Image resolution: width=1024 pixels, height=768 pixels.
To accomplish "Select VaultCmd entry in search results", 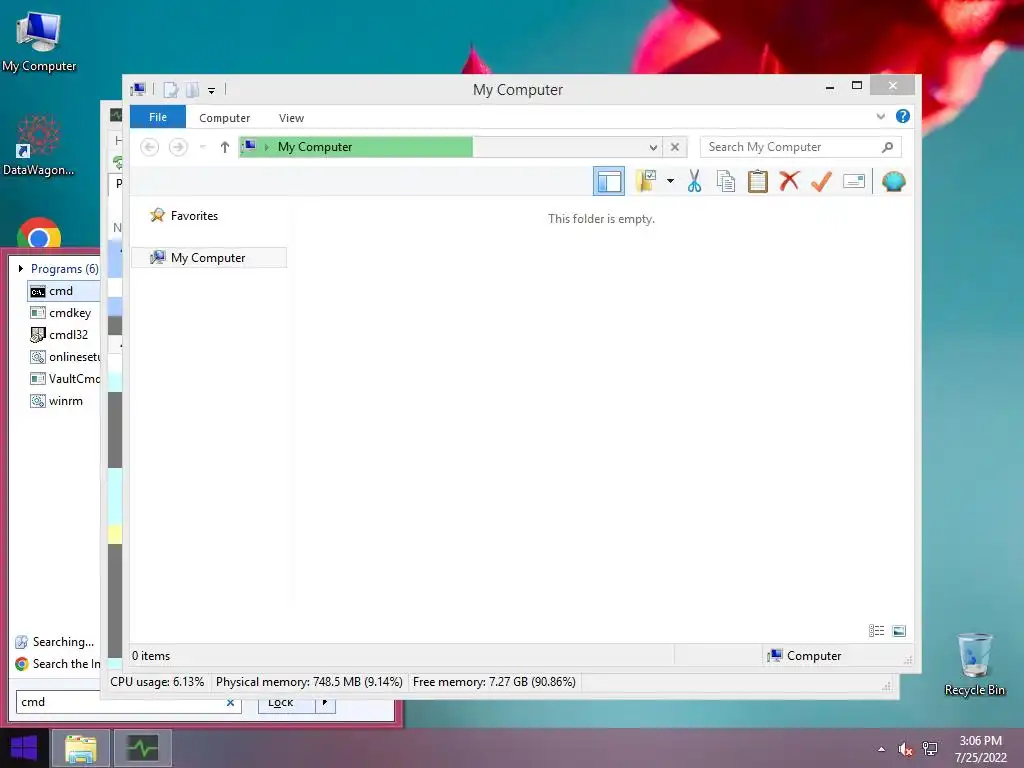I will tap(63, 379).
